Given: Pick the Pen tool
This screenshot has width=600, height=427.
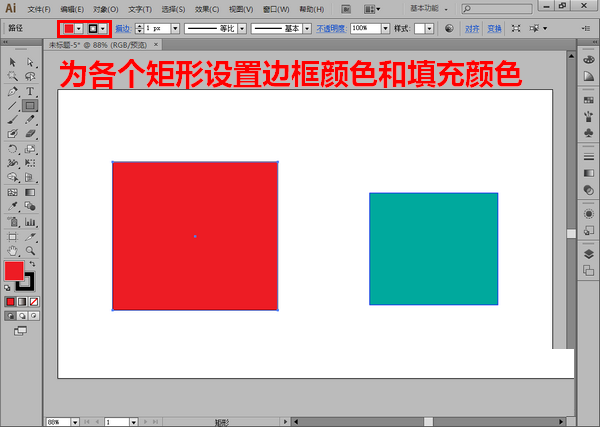Looking at the screenshot, I should point(12,90).
